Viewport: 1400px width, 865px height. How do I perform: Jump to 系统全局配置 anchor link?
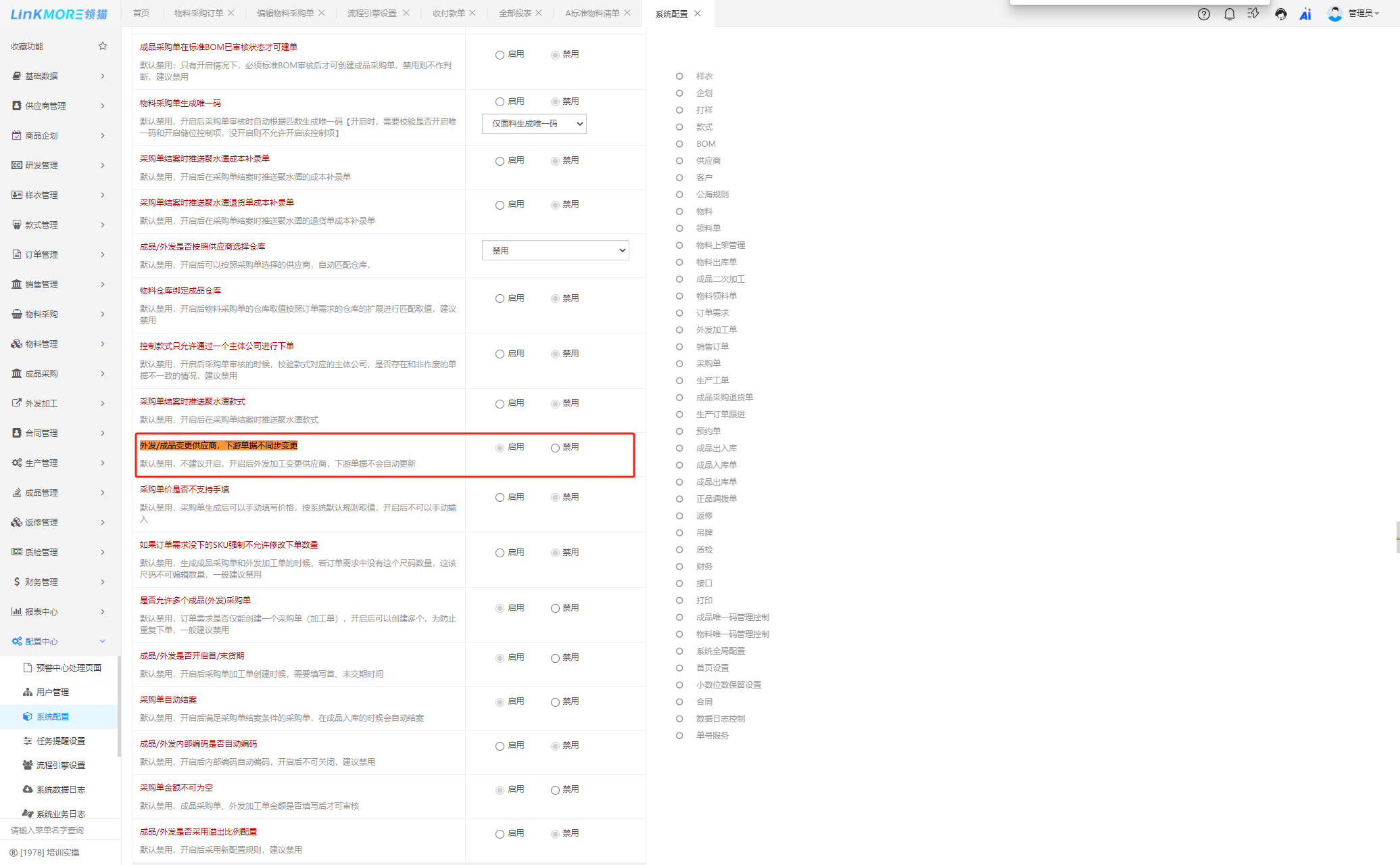[x=720, y=651]
